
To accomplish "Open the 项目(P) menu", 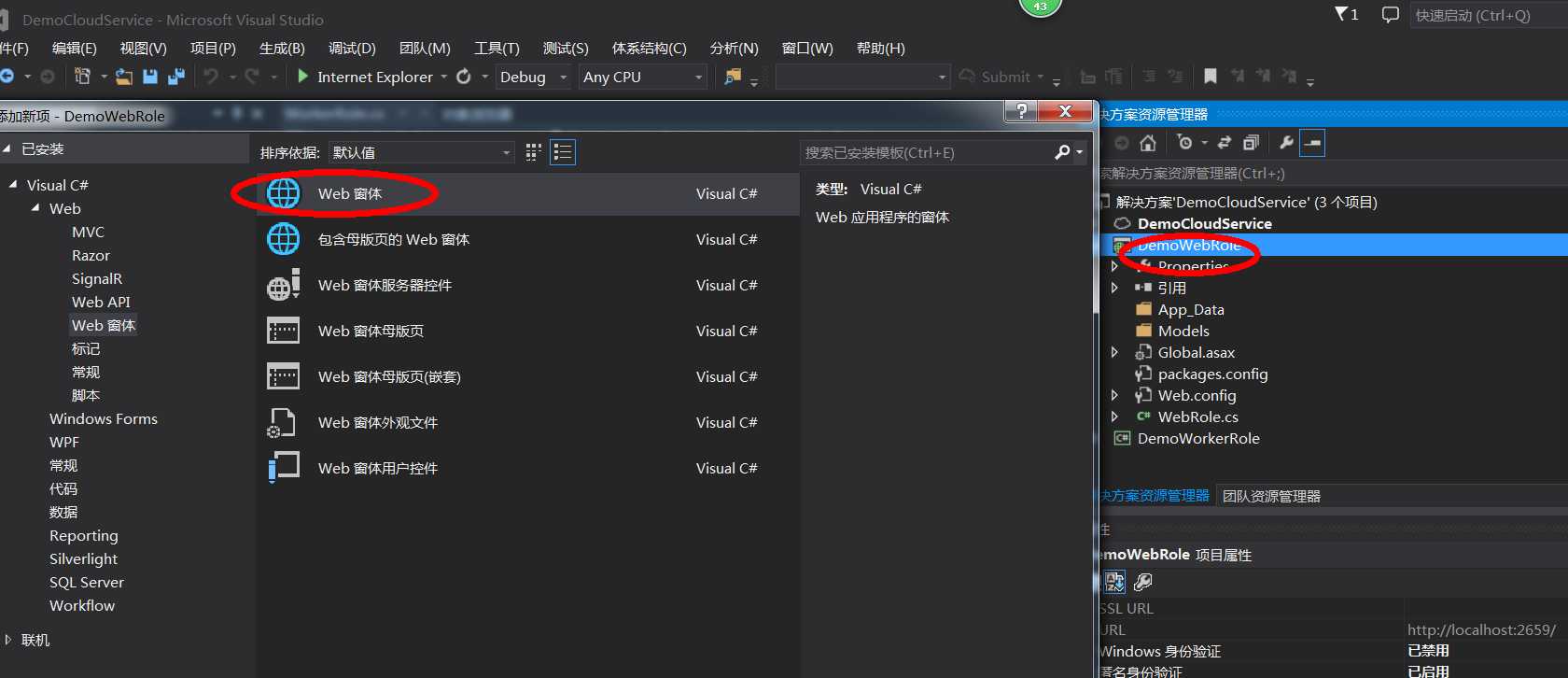I will 213,49.
